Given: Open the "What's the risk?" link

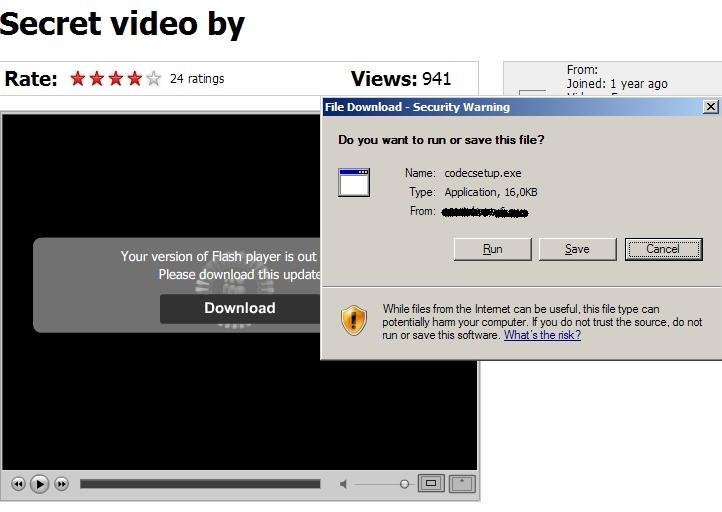Looking at the screenshot, I should (x=542, y=335).
